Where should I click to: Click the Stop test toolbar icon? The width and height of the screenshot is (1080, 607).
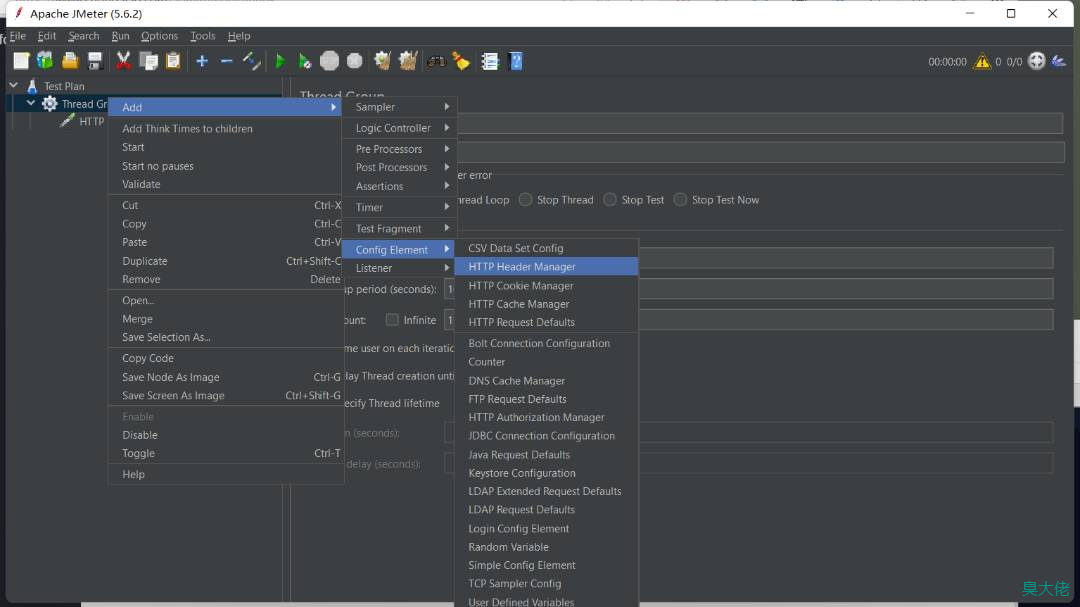click(x=329, y=61)
